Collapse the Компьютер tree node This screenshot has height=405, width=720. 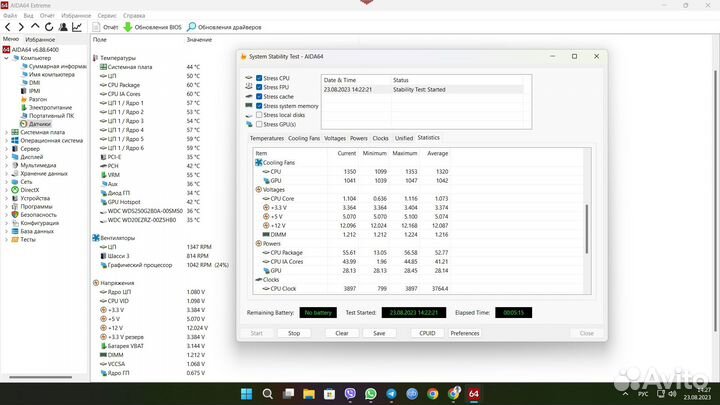pos(6,58)
